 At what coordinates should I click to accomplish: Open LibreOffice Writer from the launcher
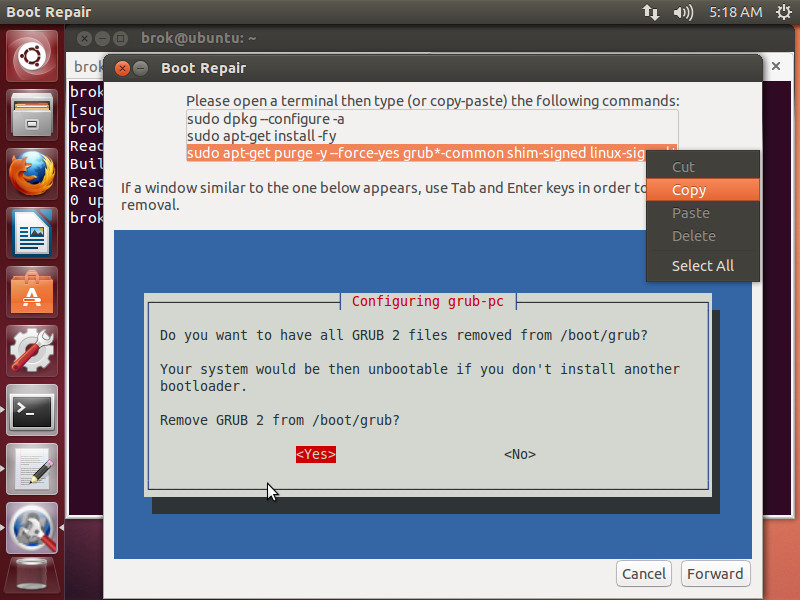[32, 233]
